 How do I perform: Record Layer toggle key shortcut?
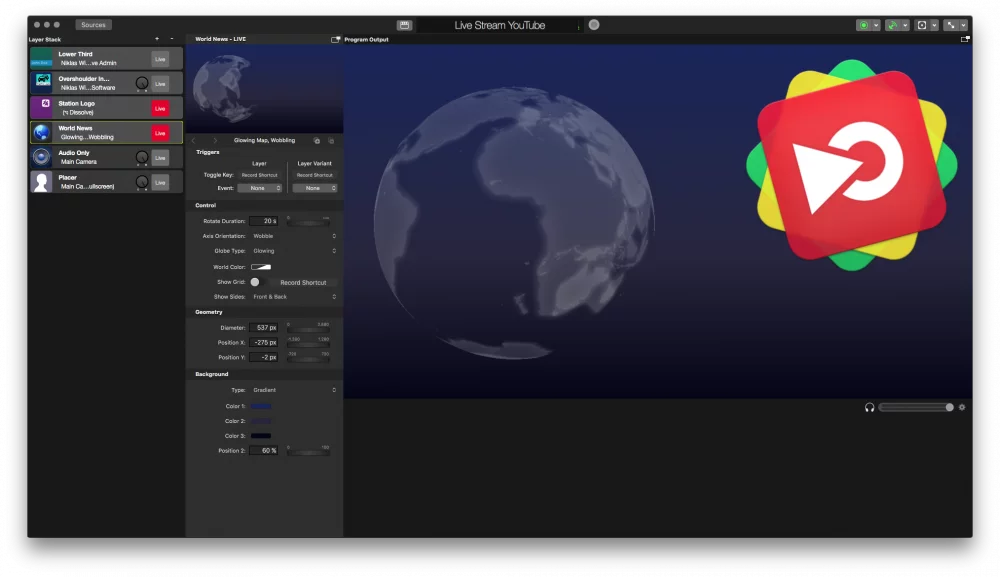(260, 175)
